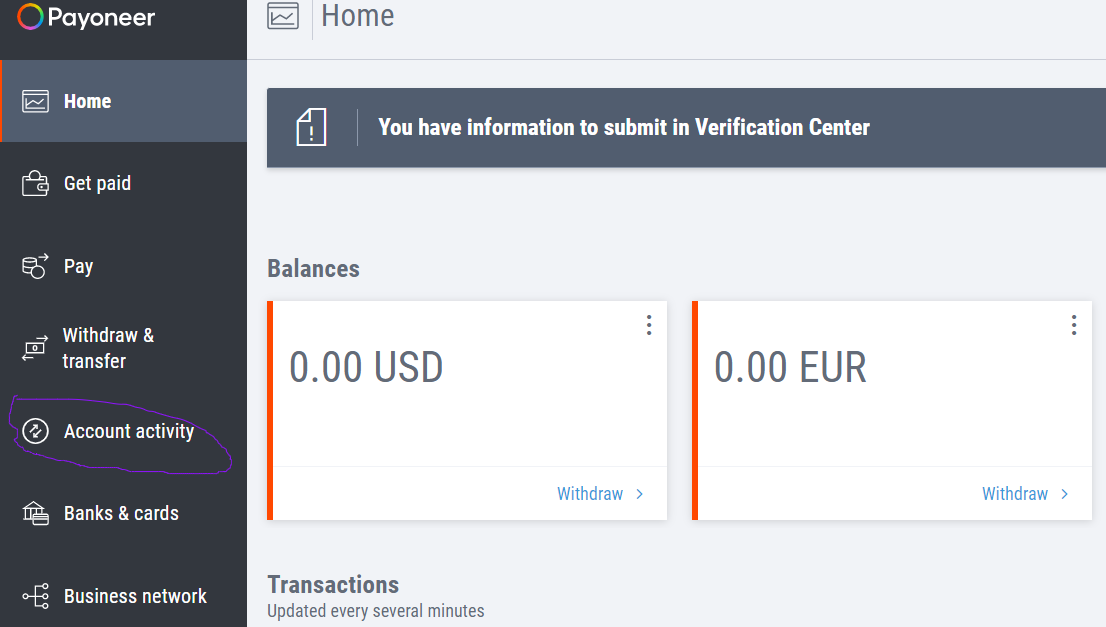The width and height of the screenshot is (1106, 627).
Task: Withdraw funds from the USD balance
Action: pos(589,493)
